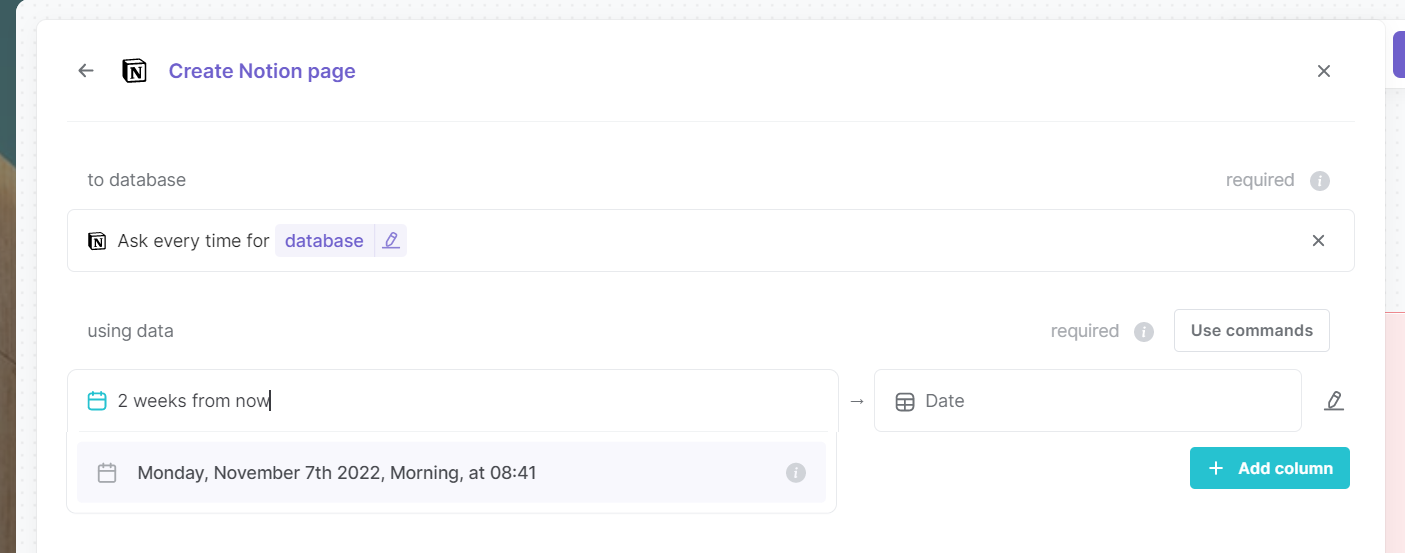Click the Notion logo in header
This screenshot has height=553, width=1405.
click(x=134, y=71)
